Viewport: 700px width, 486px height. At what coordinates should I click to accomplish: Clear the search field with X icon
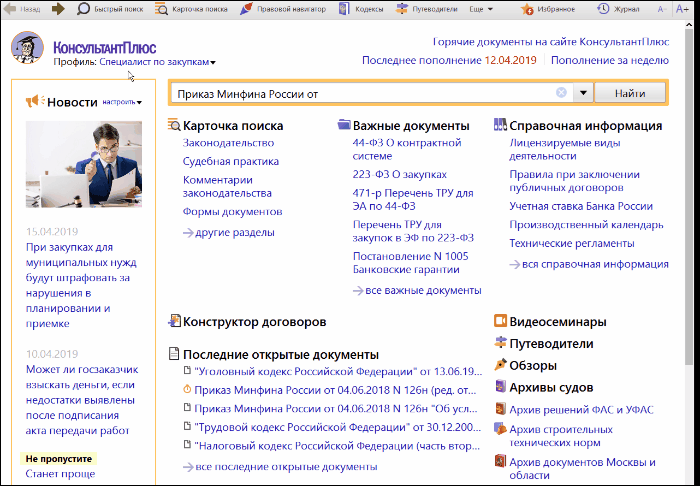pos(561,92)
